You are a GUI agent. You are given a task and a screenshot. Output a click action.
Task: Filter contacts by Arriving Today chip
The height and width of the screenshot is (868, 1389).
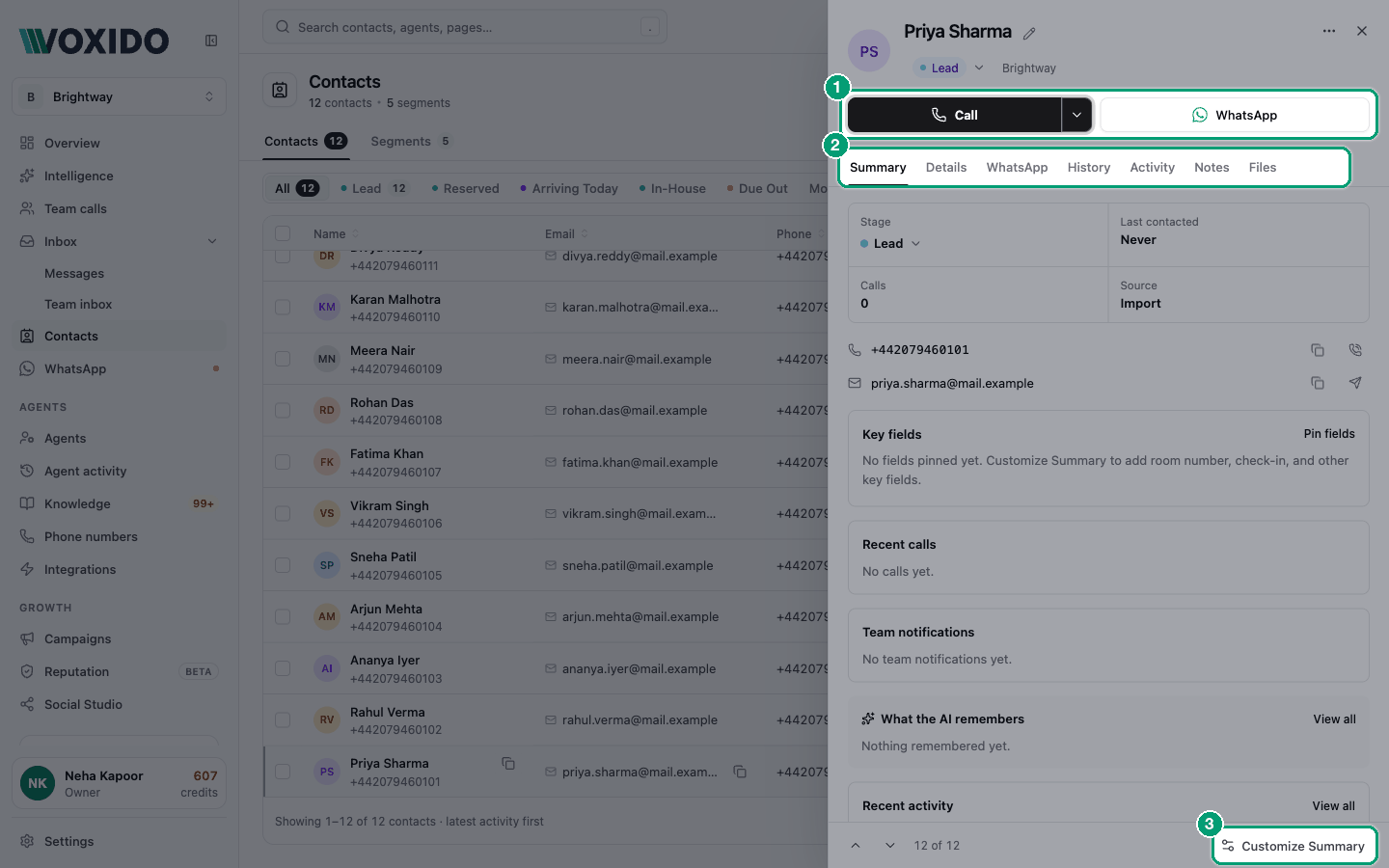click(x=569, y=188)
